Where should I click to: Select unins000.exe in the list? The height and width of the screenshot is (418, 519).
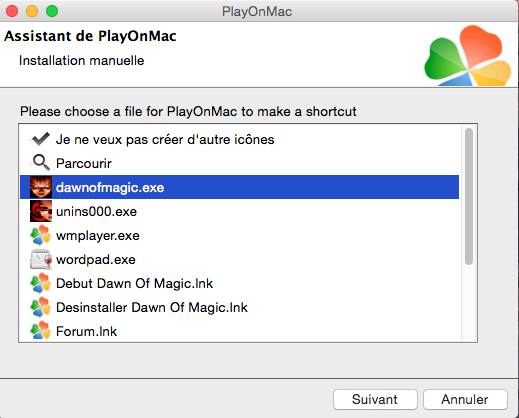(239, 211)
